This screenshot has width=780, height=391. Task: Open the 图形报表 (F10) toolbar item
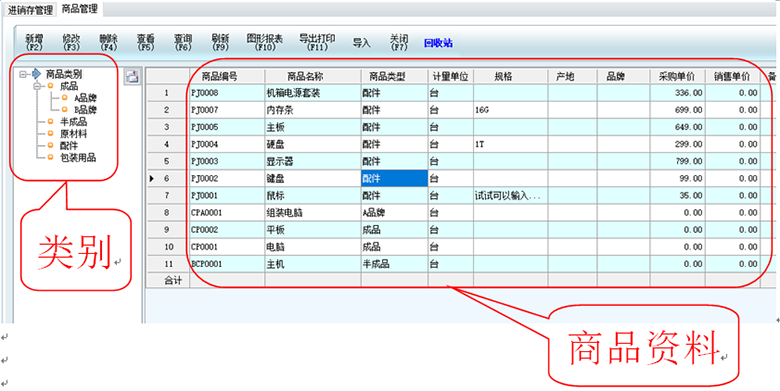[x=265, y=43]
